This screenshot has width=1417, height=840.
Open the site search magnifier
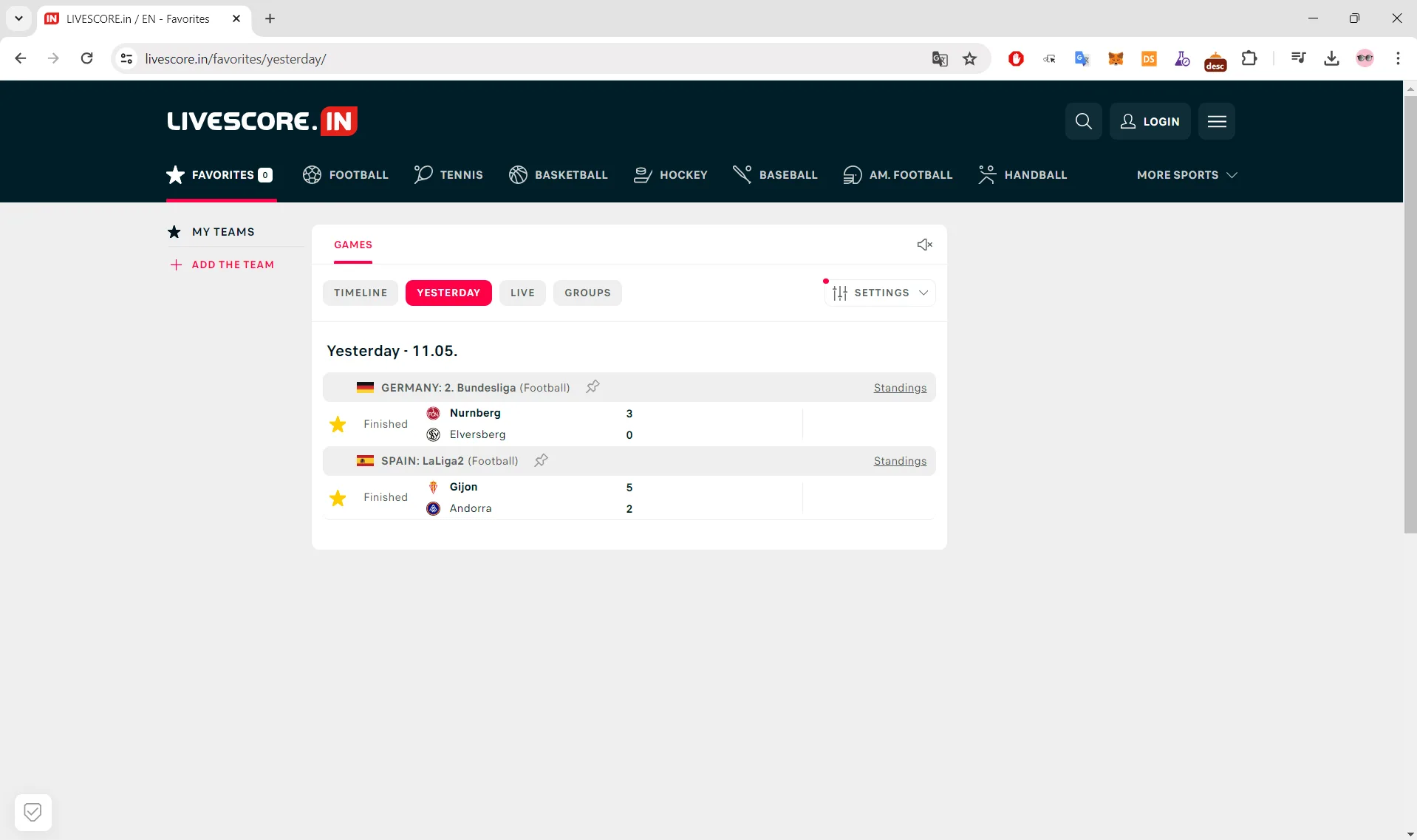1083,121
